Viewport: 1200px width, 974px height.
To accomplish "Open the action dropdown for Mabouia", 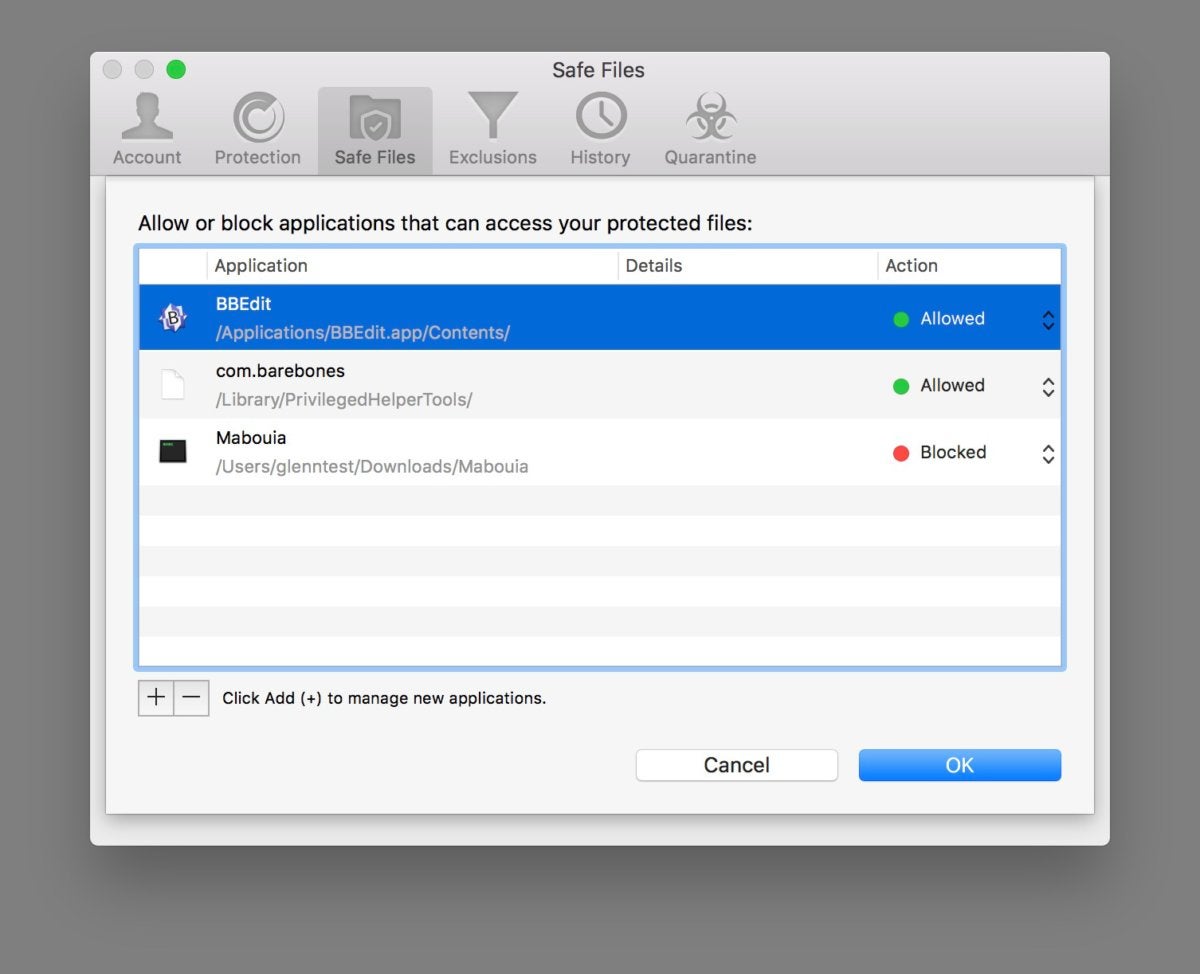I will [1048, 454].
